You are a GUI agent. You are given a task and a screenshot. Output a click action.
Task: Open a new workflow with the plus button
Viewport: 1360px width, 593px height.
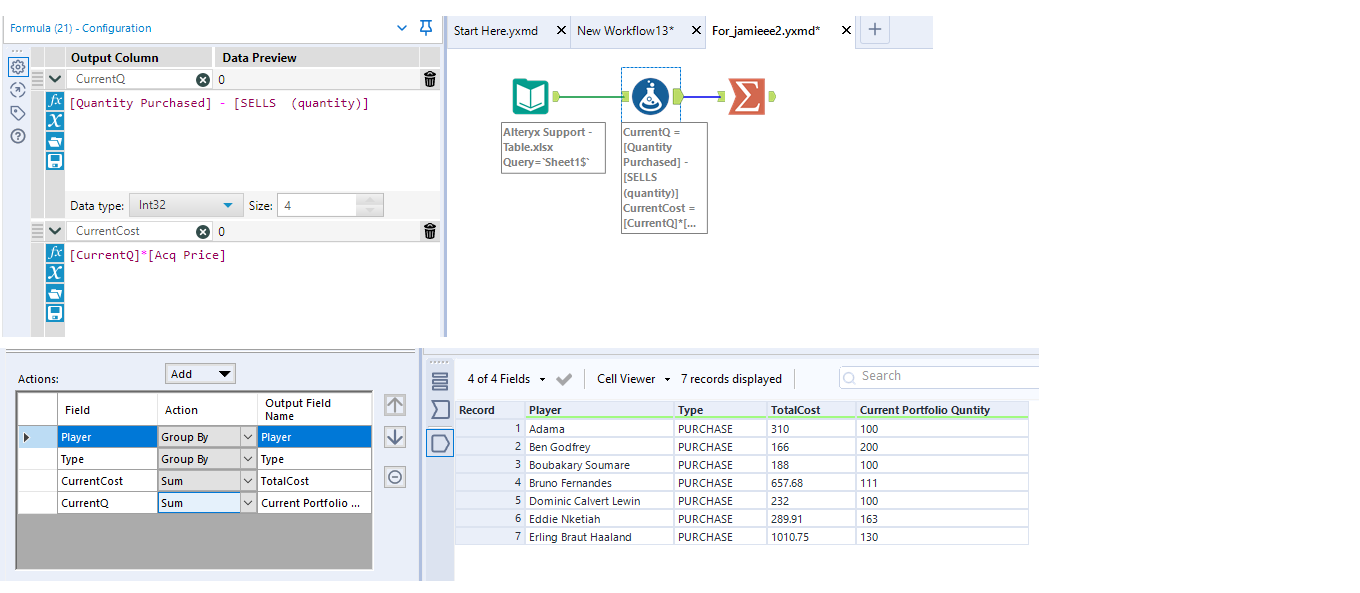[x=875, y=30]
